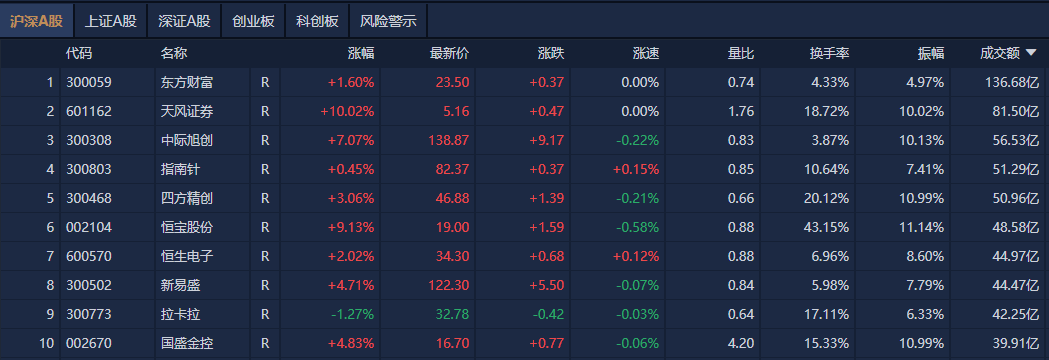
Task: Click the R marker for 指南针
Action: [265, 169]
